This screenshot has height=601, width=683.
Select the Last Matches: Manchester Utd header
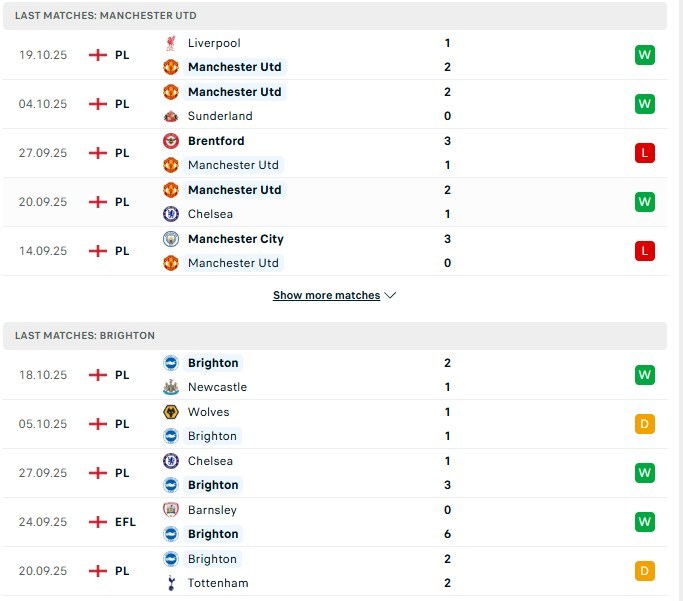click(x=106, y=16)
